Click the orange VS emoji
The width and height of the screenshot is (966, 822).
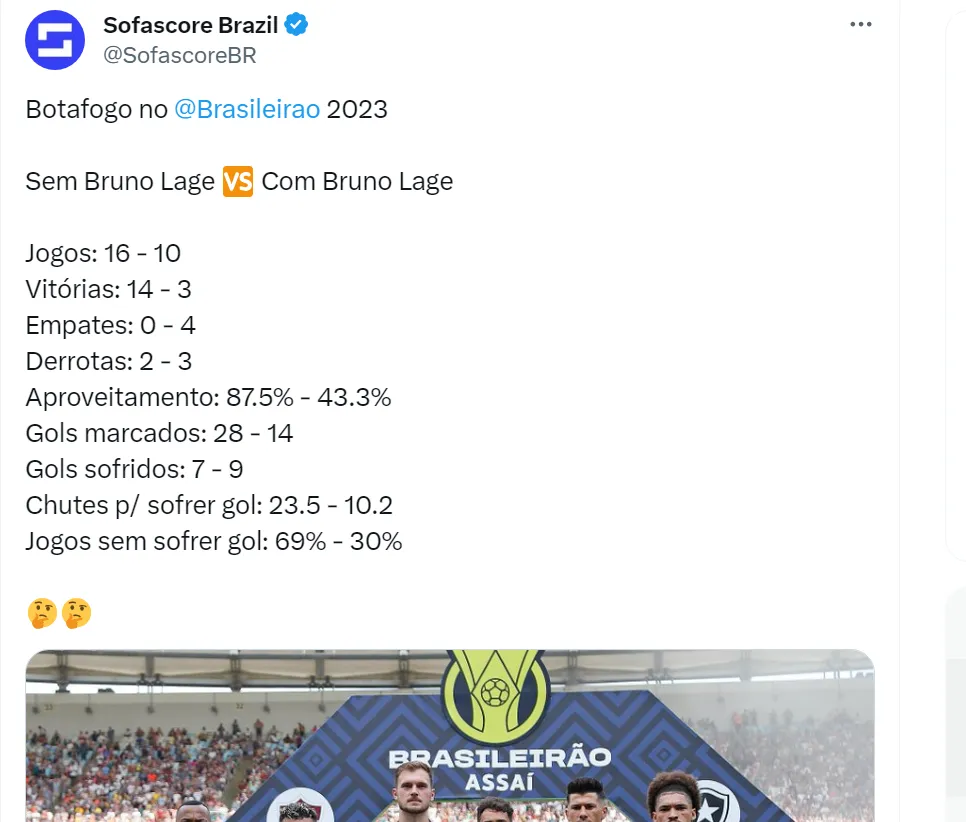(x=237, y=182)
